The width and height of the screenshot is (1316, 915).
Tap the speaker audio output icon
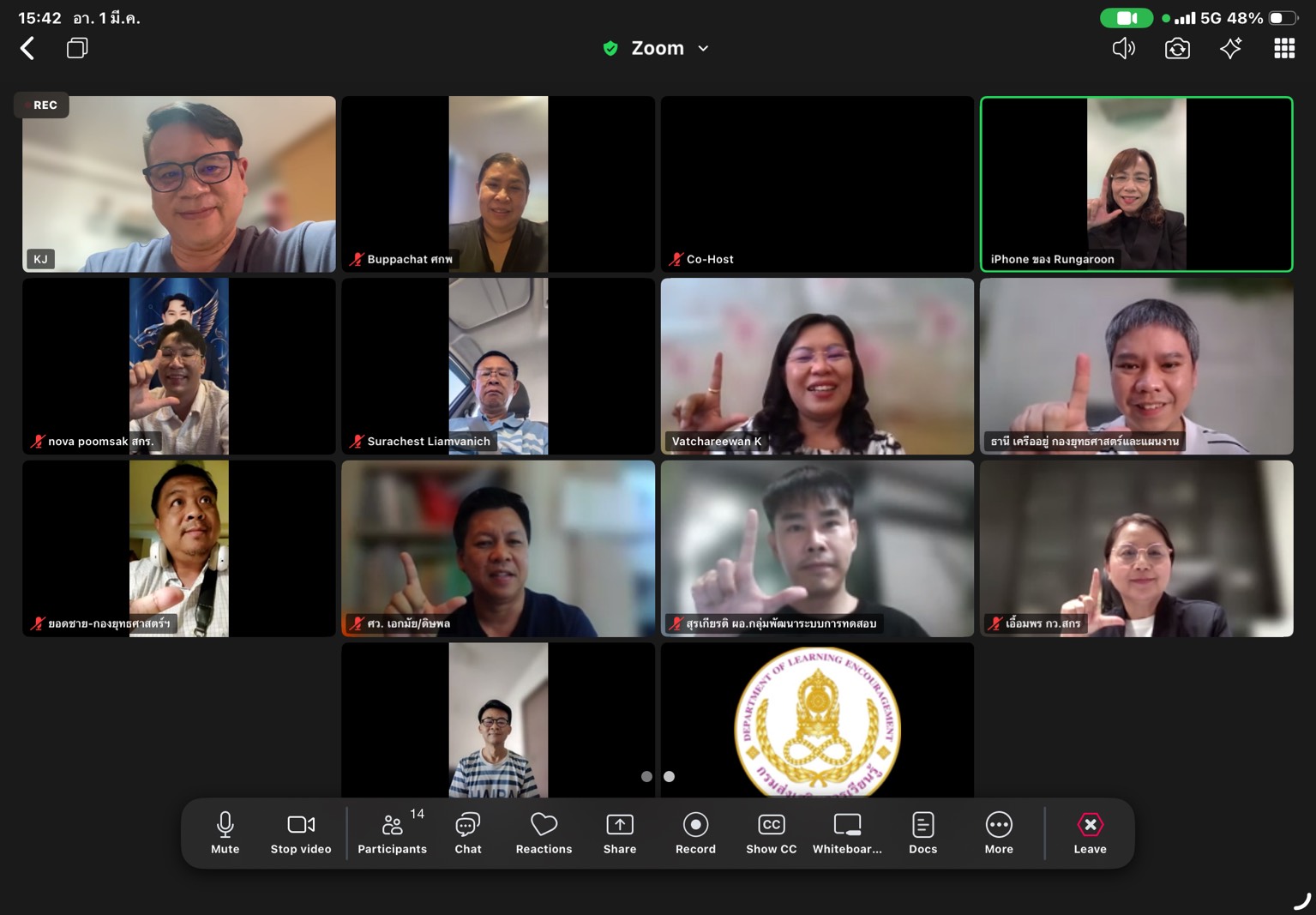coord(1123,49)
